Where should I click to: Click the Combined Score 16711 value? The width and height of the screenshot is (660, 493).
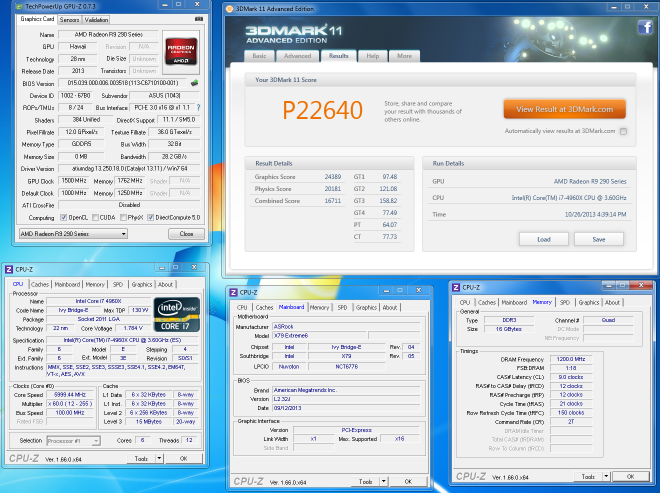(333, 201)
